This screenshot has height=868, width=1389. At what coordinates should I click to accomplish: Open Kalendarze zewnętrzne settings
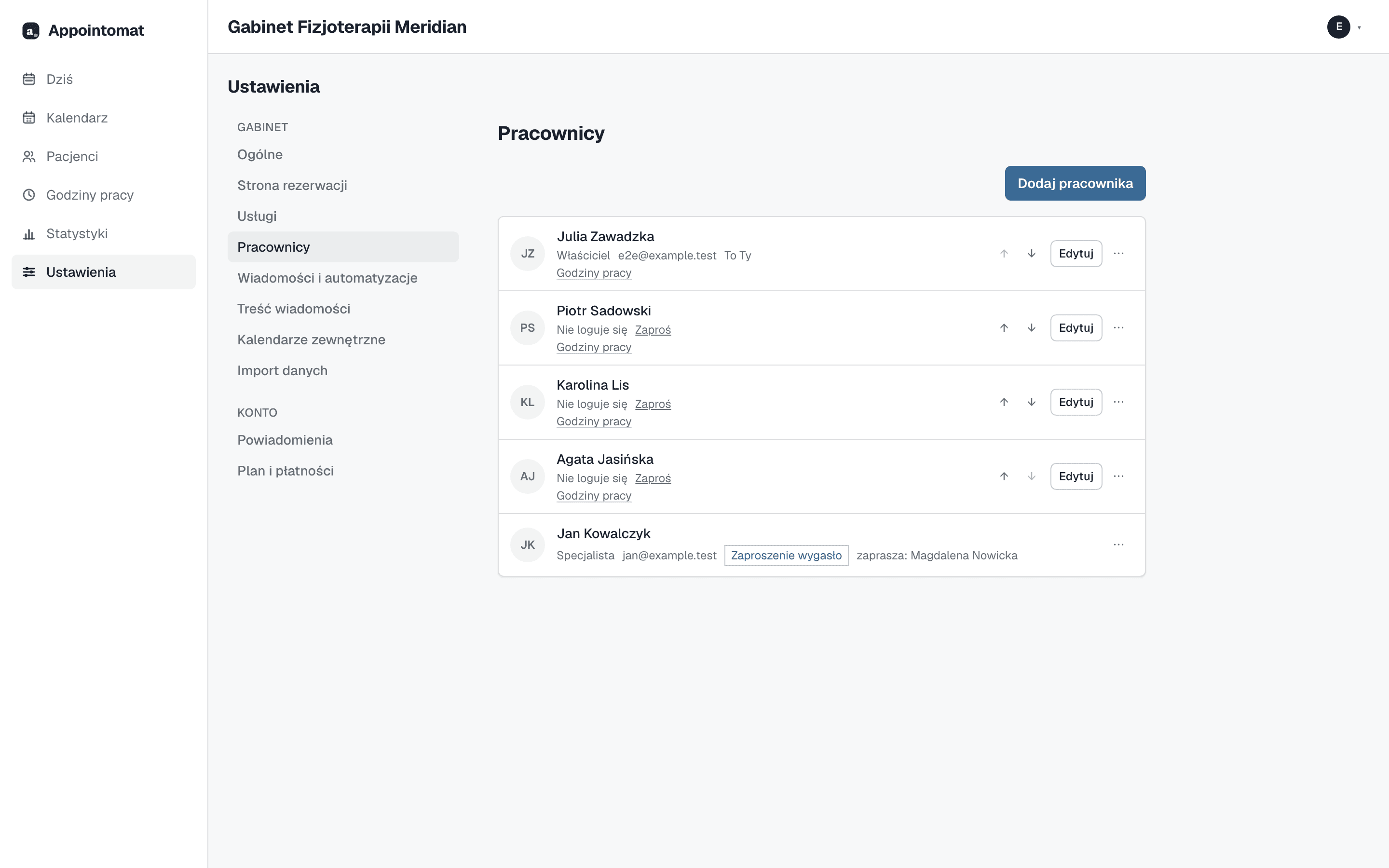[x=343, y=339]
